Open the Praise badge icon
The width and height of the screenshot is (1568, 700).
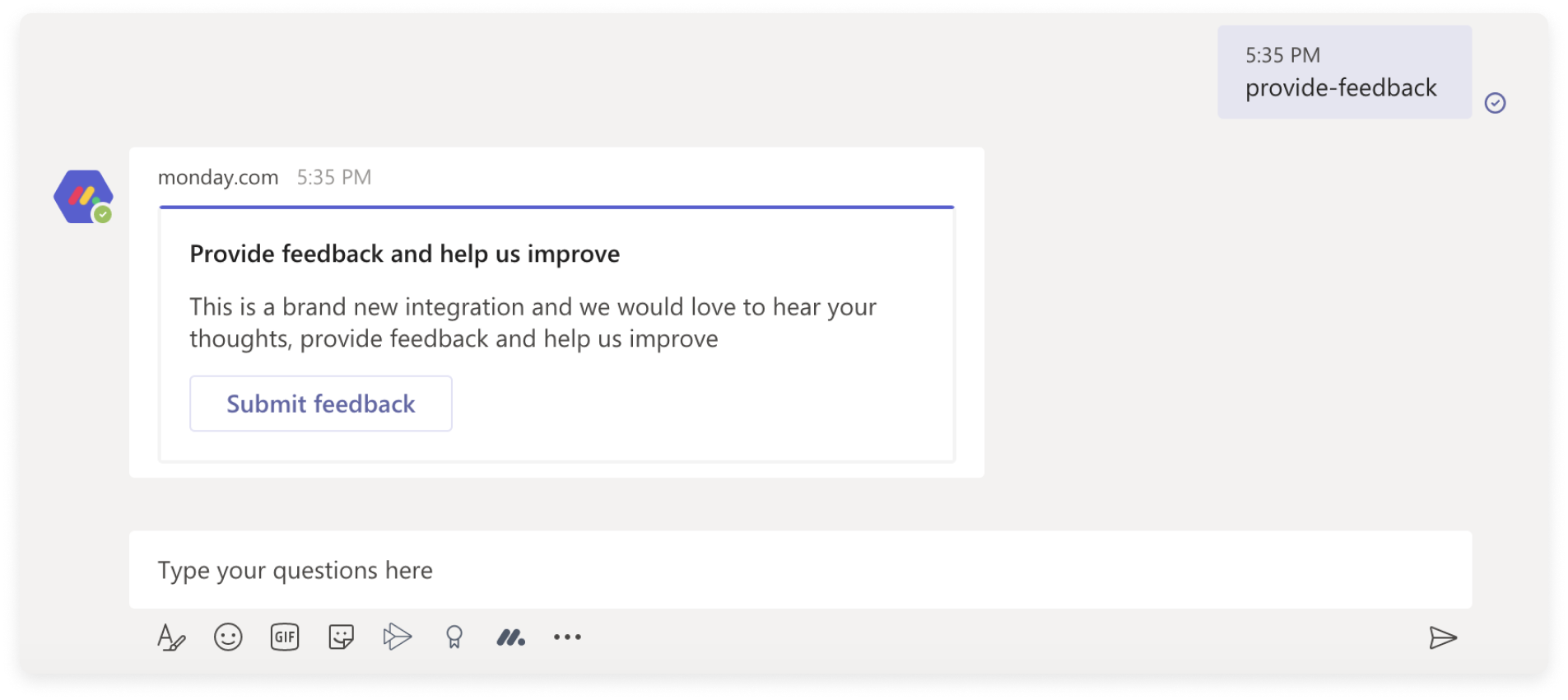(x=454, y=637)
